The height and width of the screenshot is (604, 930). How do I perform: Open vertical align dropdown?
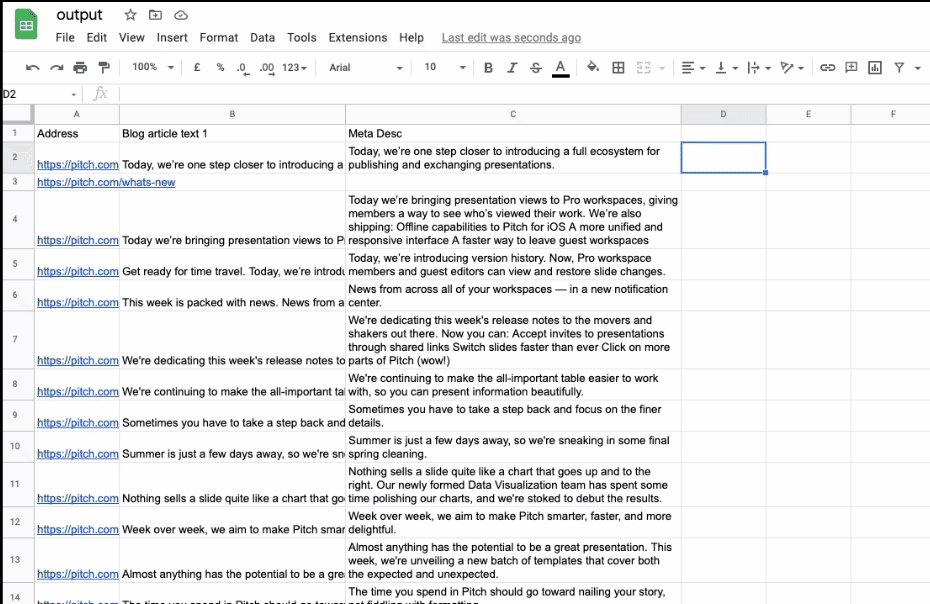pyautogui.click(x=726, y=68)
